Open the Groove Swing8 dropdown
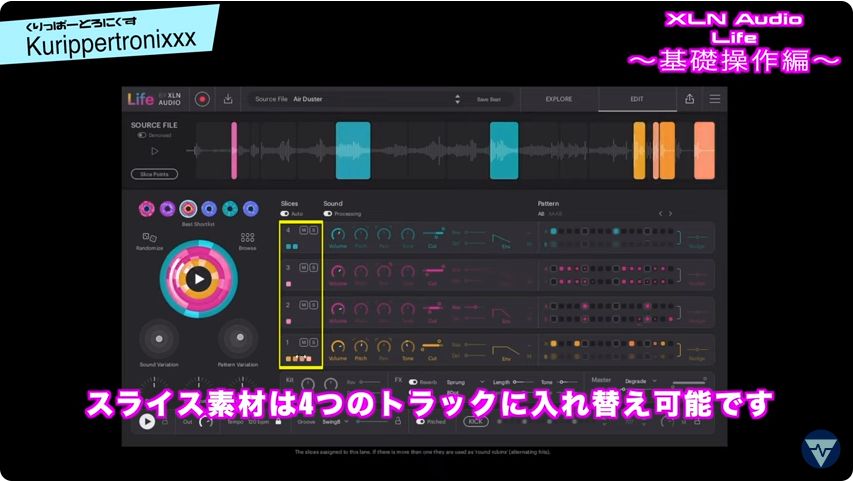853x481 pixels. [x=335, y=422]
